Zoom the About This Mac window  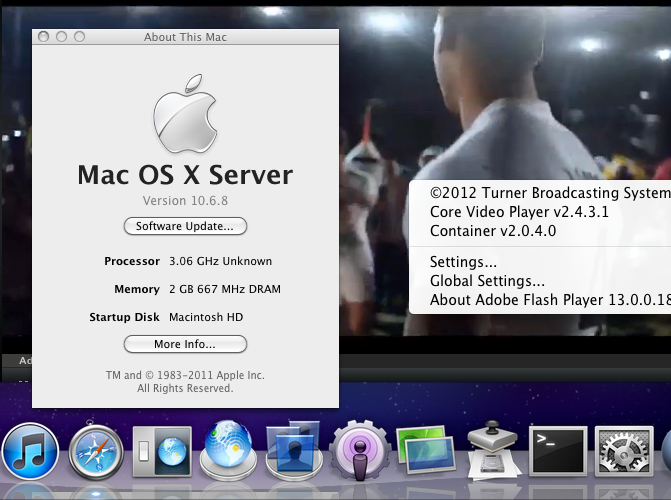(x=79, y=37)
